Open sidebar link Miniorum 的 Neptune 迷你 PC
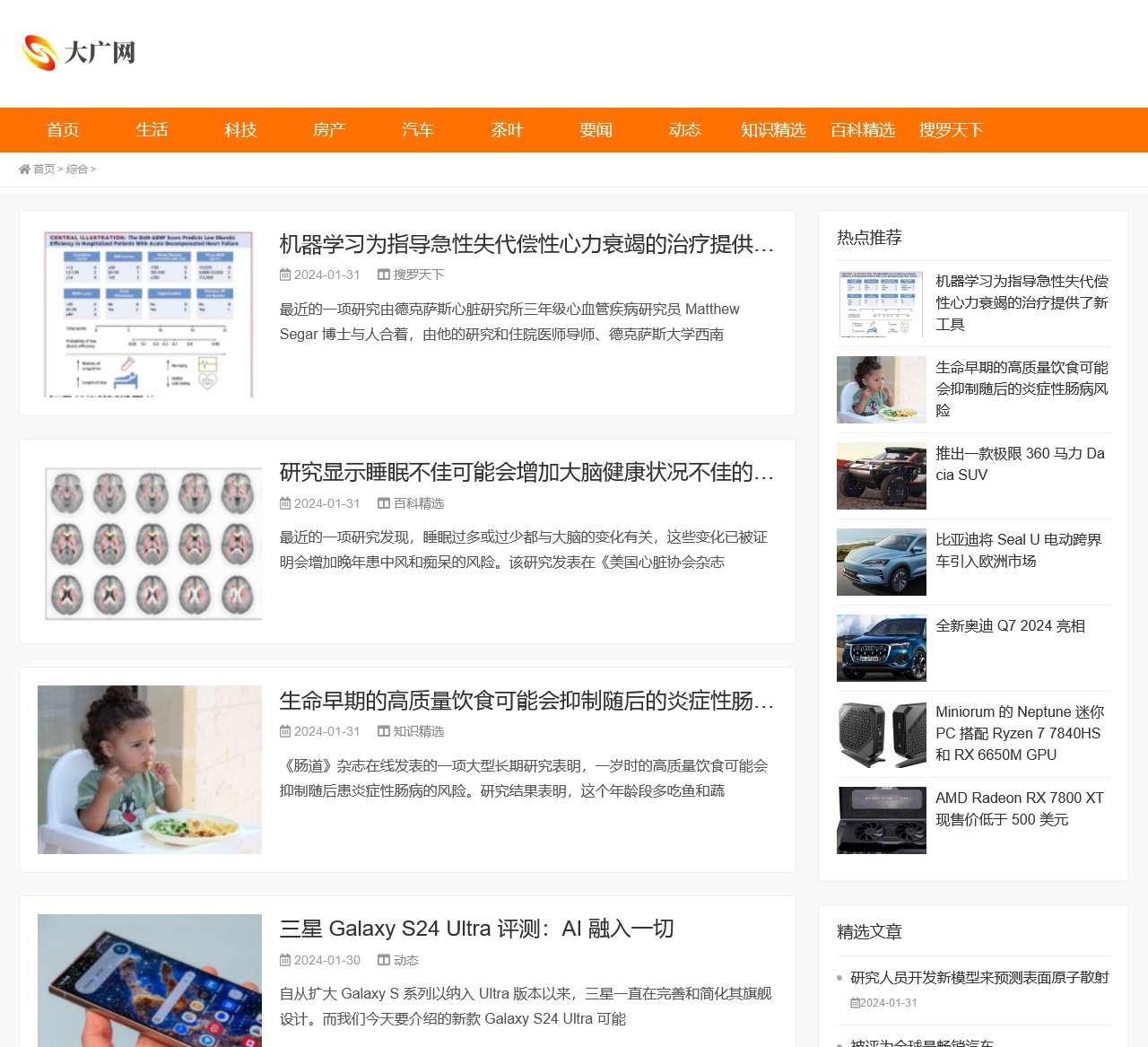 (x=1020, y=734)
